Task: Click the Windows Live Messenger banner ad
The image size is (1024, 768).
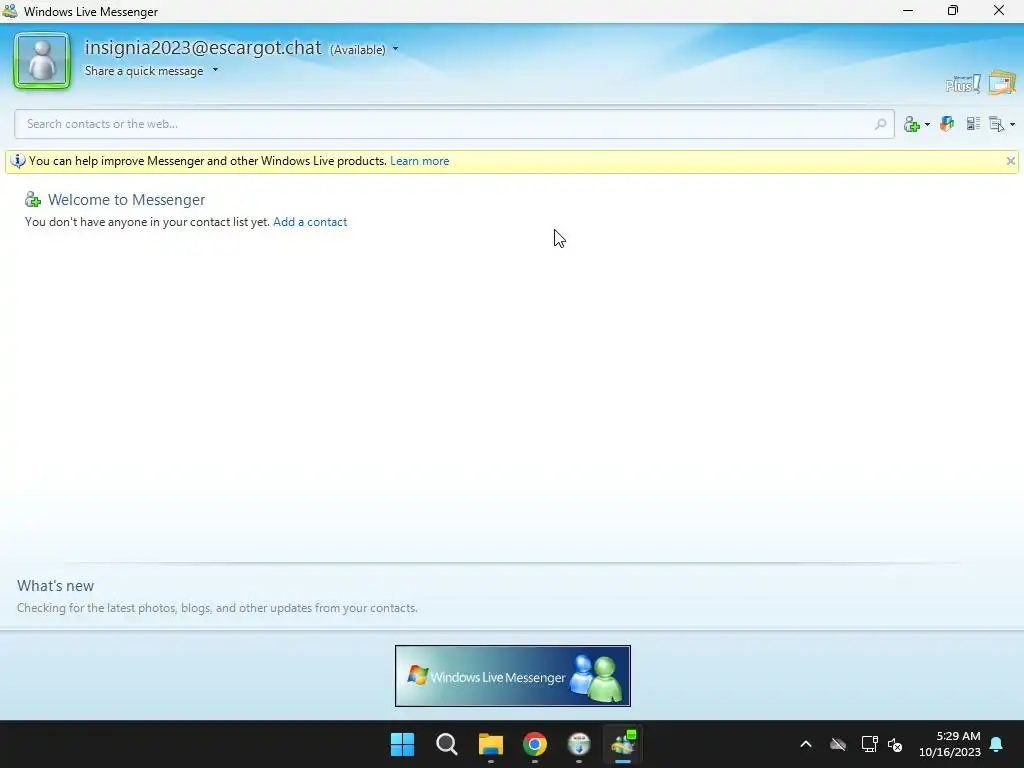Action: pyautogui.click(x=513, y=676)
